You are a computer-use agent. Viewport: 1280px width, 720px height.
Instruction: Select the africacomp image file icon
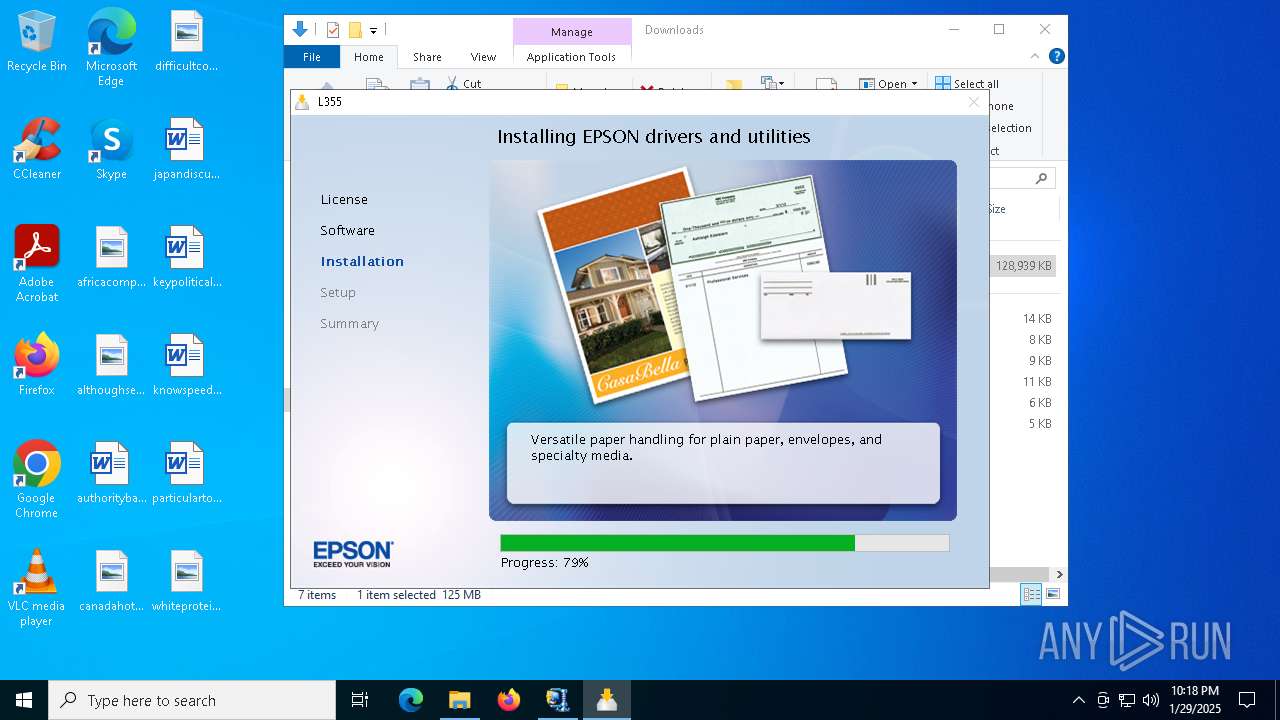pos(111,258)
